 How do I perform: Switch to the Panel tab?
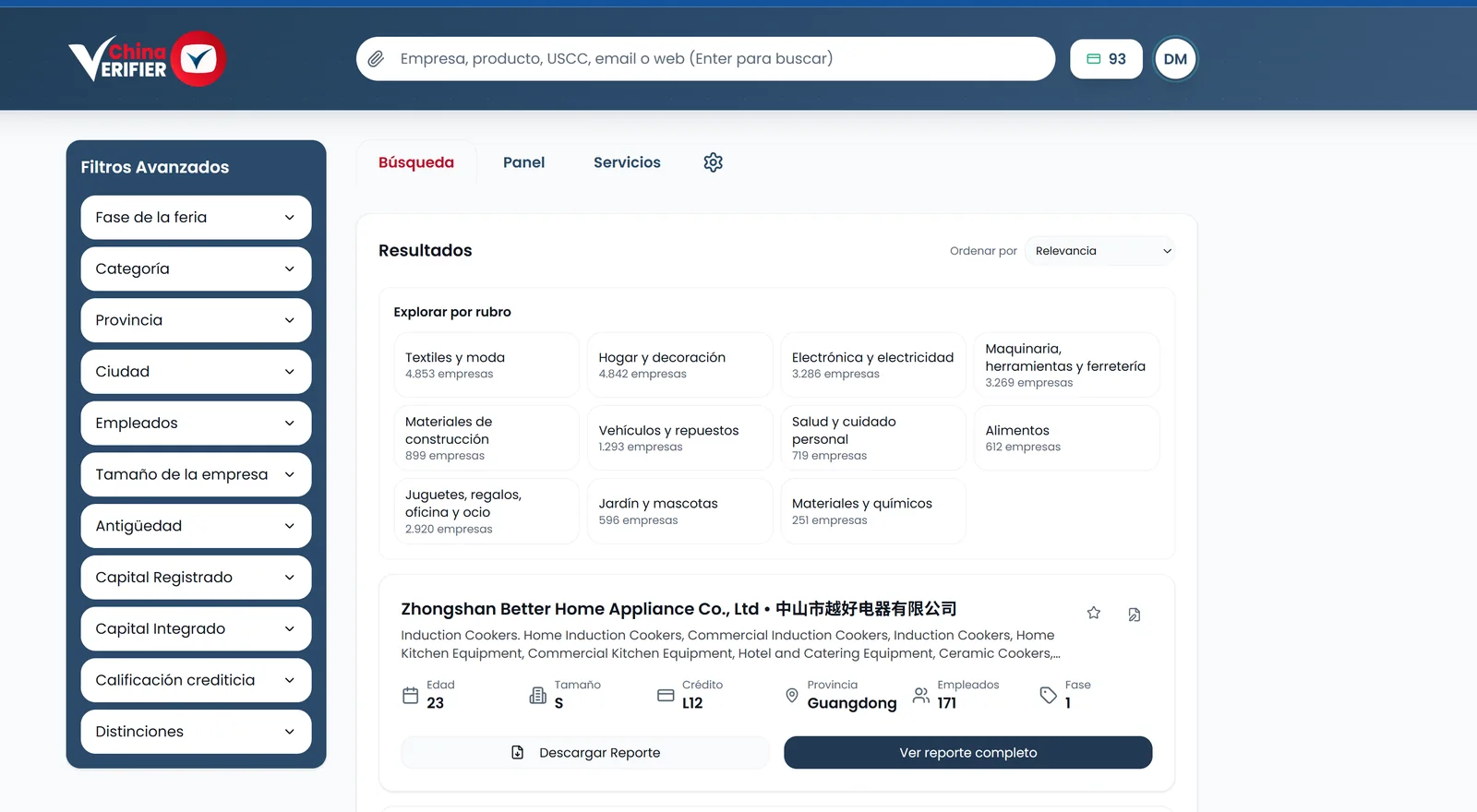click(x=523, y=162)
